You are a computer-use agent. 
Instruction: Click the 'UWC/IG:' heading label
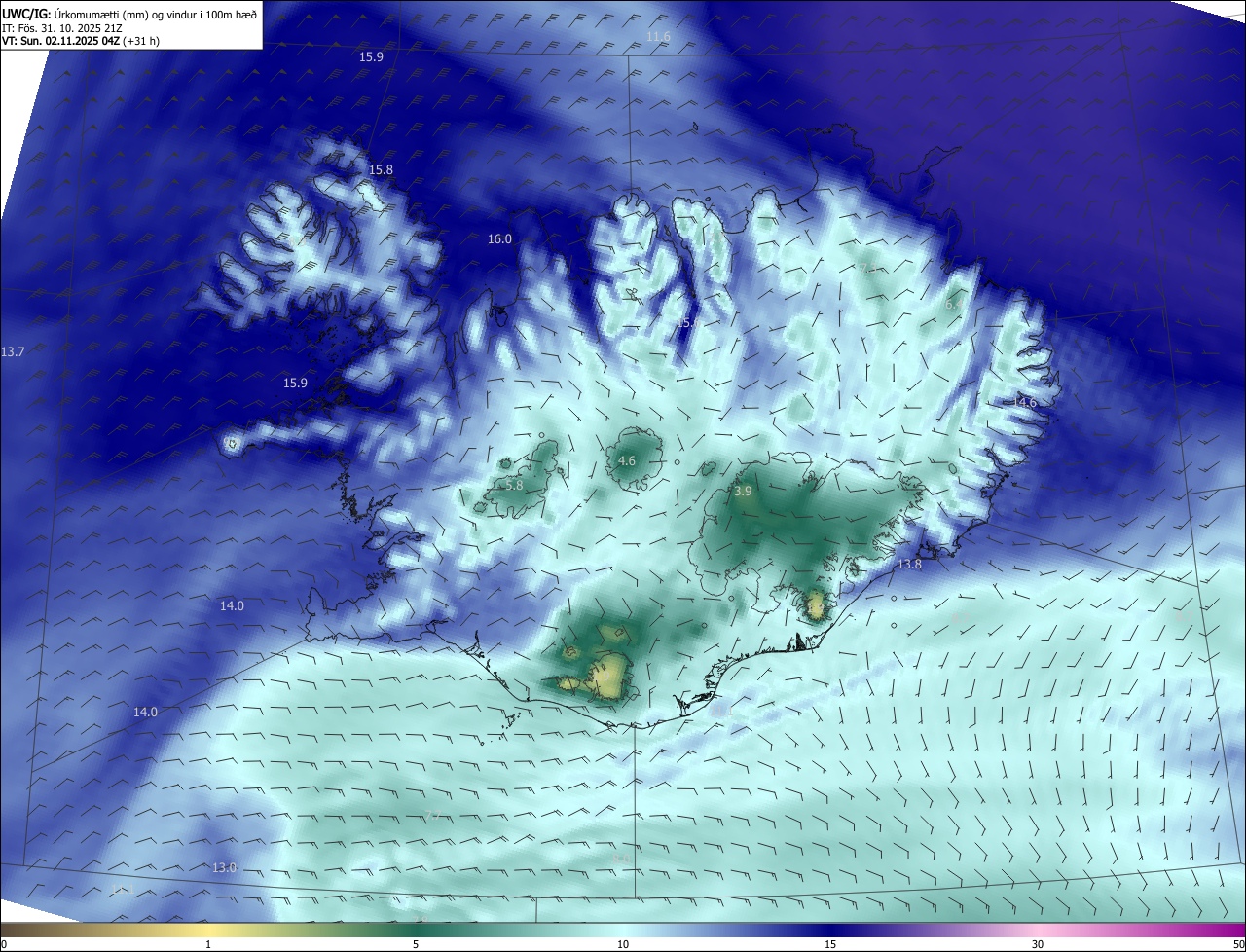tap(27, 14)
